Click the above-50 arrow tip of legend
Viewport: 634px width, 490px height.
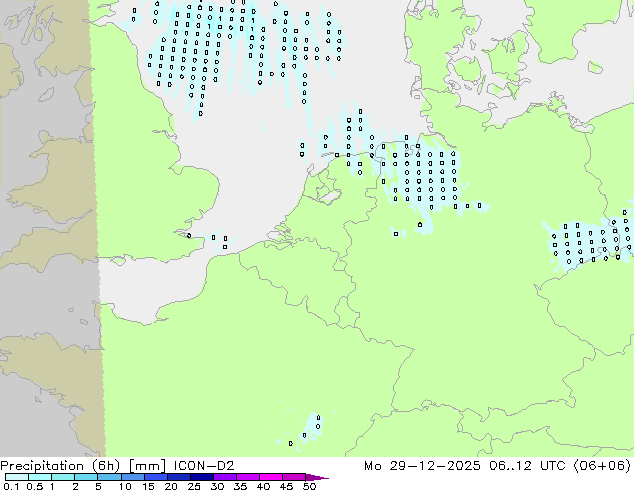click(317, 477)
